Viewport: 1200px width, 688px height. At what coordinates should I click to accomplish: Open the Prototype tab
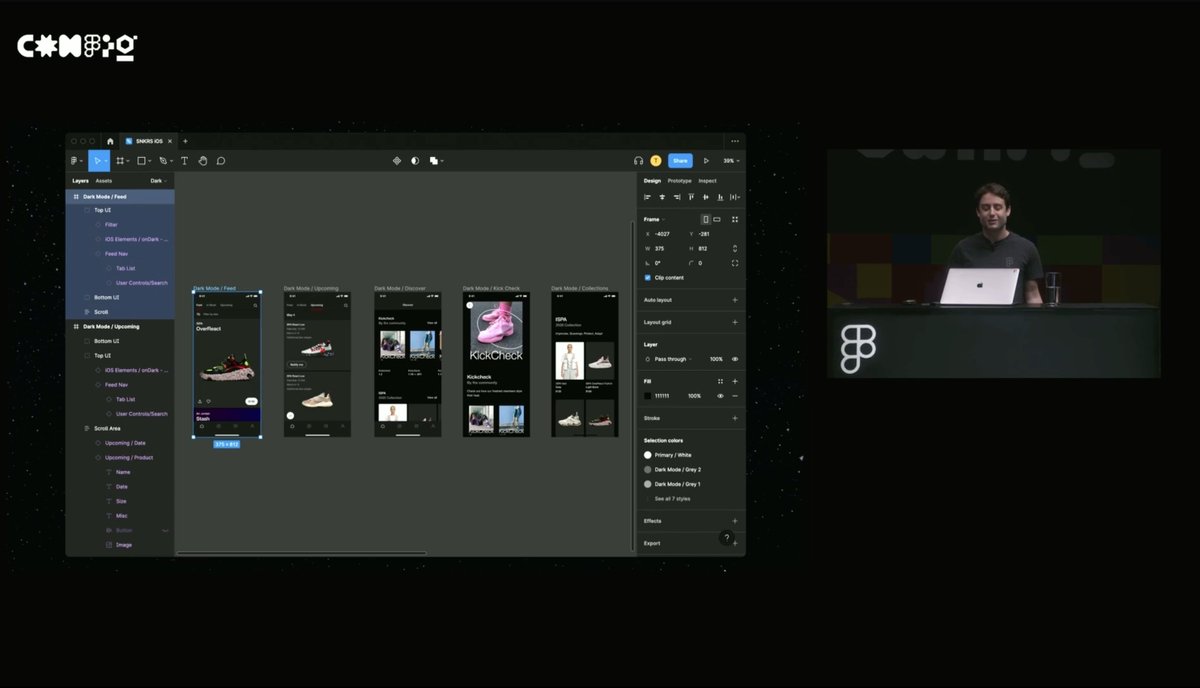click(x=679, y=181)
